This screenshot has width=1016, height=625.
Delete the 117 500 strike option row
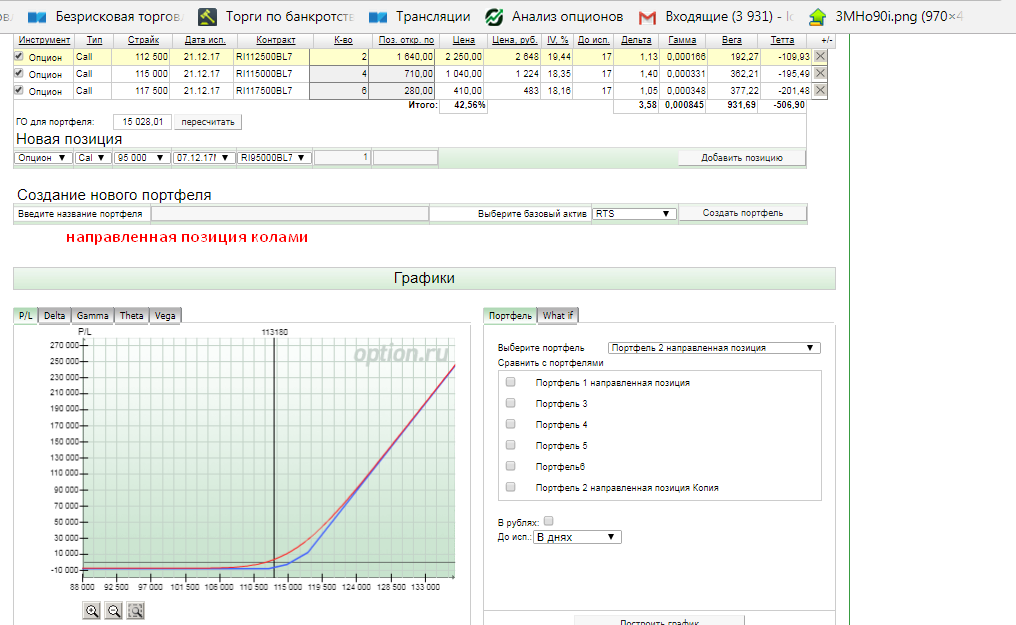(x=820, y=91)
